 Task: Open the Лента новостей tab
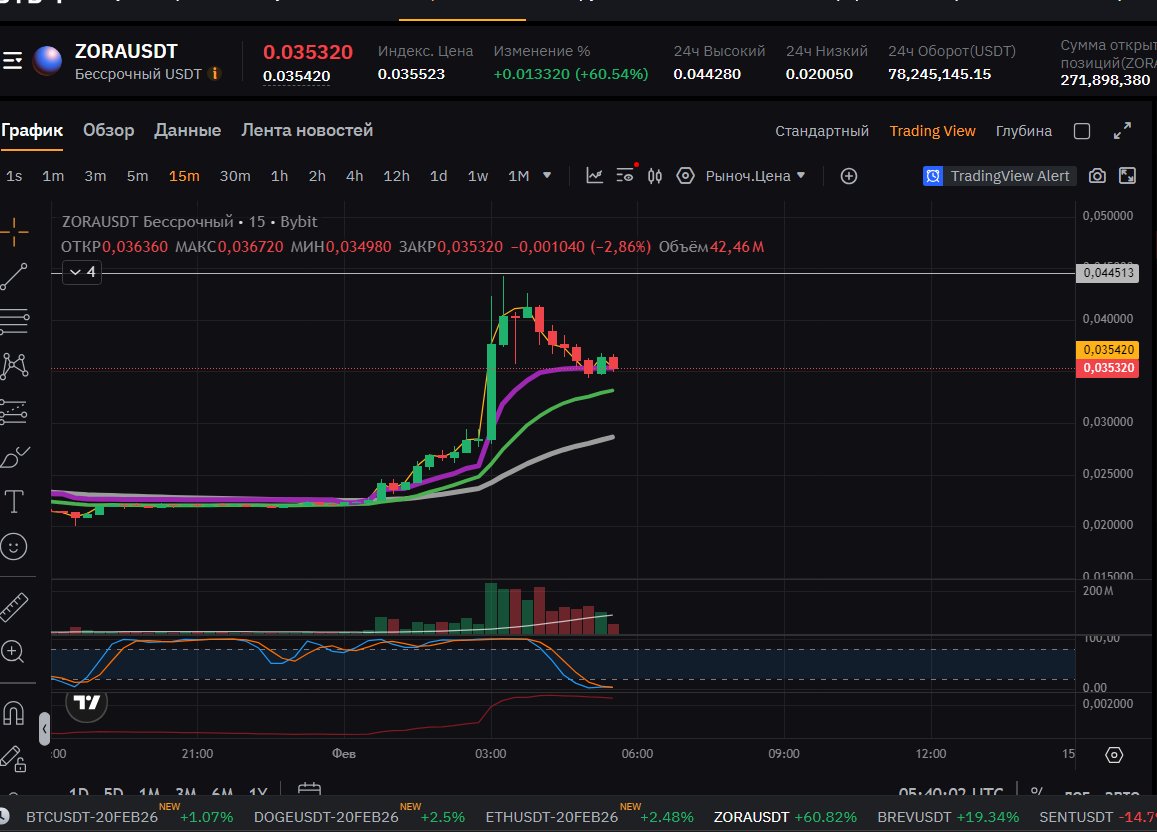pos(307,131)
